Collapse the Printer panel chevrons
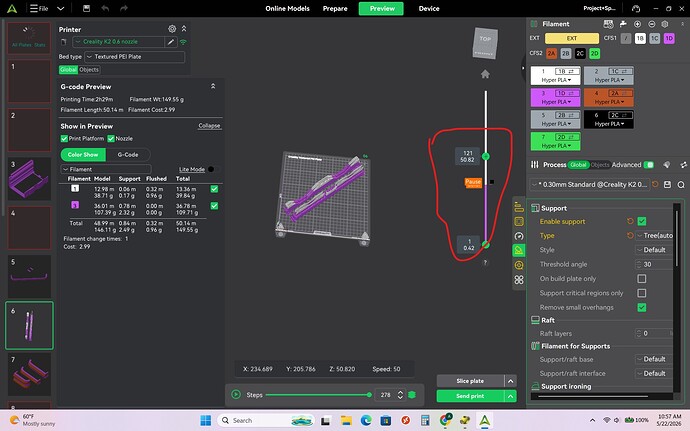 184,29
